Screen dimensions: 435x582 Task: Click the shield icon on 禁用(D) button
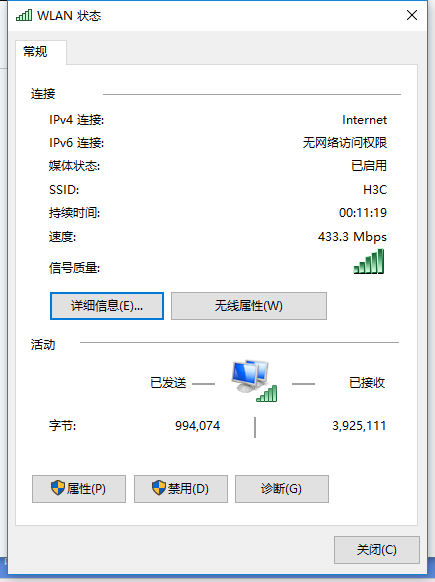159,488
